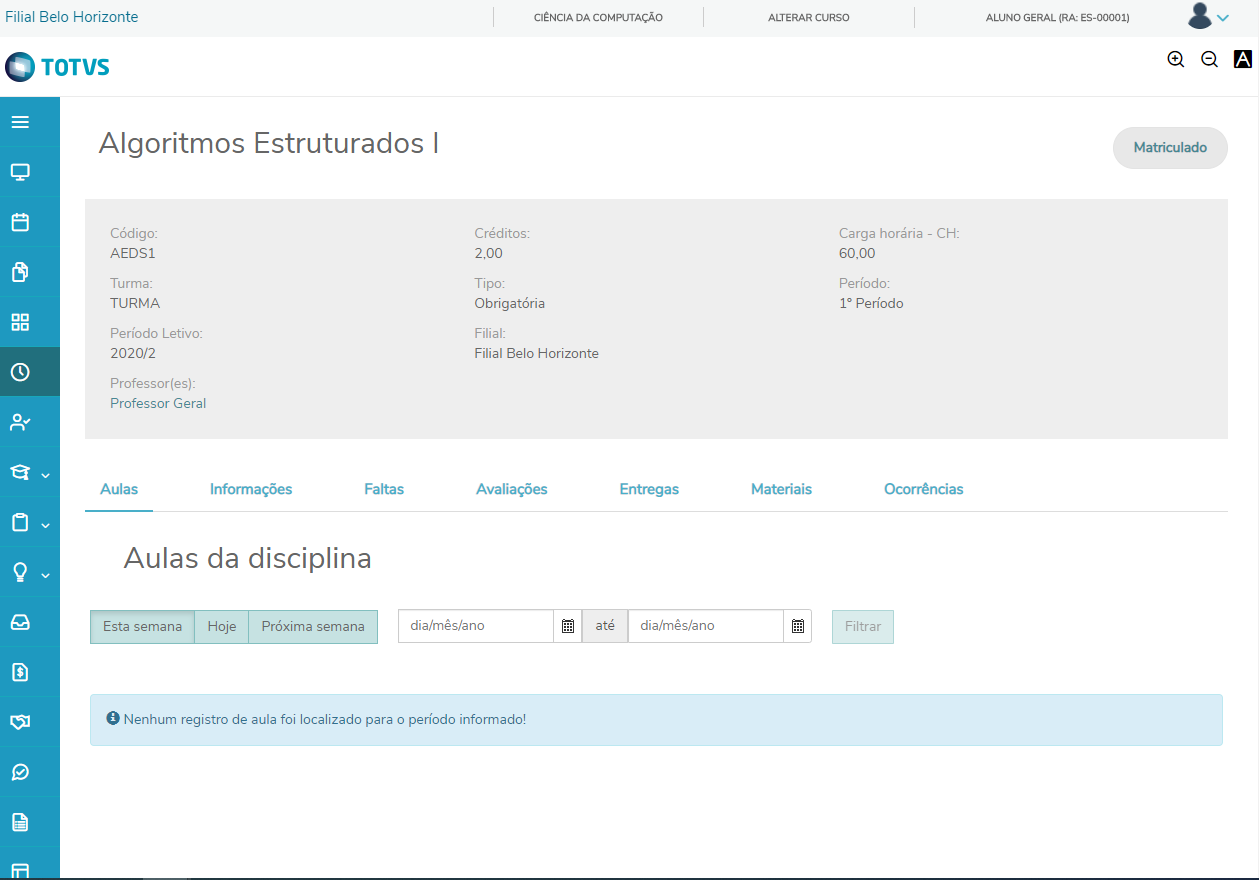1259x880 pixels.
Task: Switch to the Informações tab
Action: coord(251,489)
